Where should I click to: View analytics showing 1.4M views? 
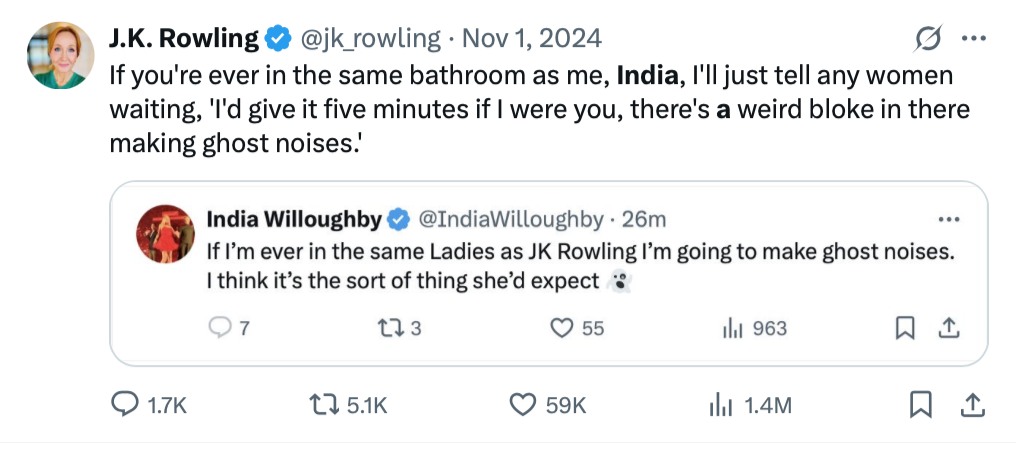coord(720,404)
